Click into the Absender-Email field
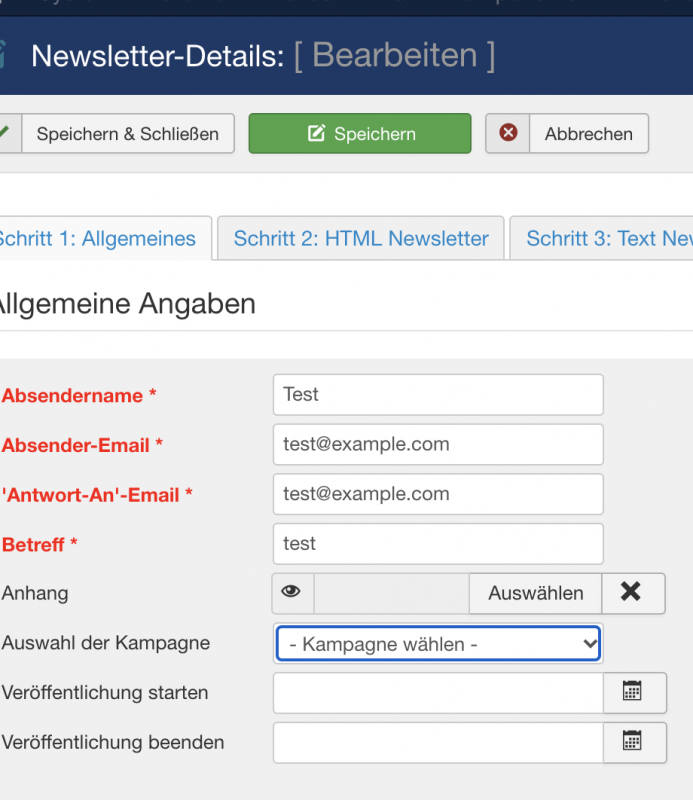This screenshot has width=693, height=800. 438,444
